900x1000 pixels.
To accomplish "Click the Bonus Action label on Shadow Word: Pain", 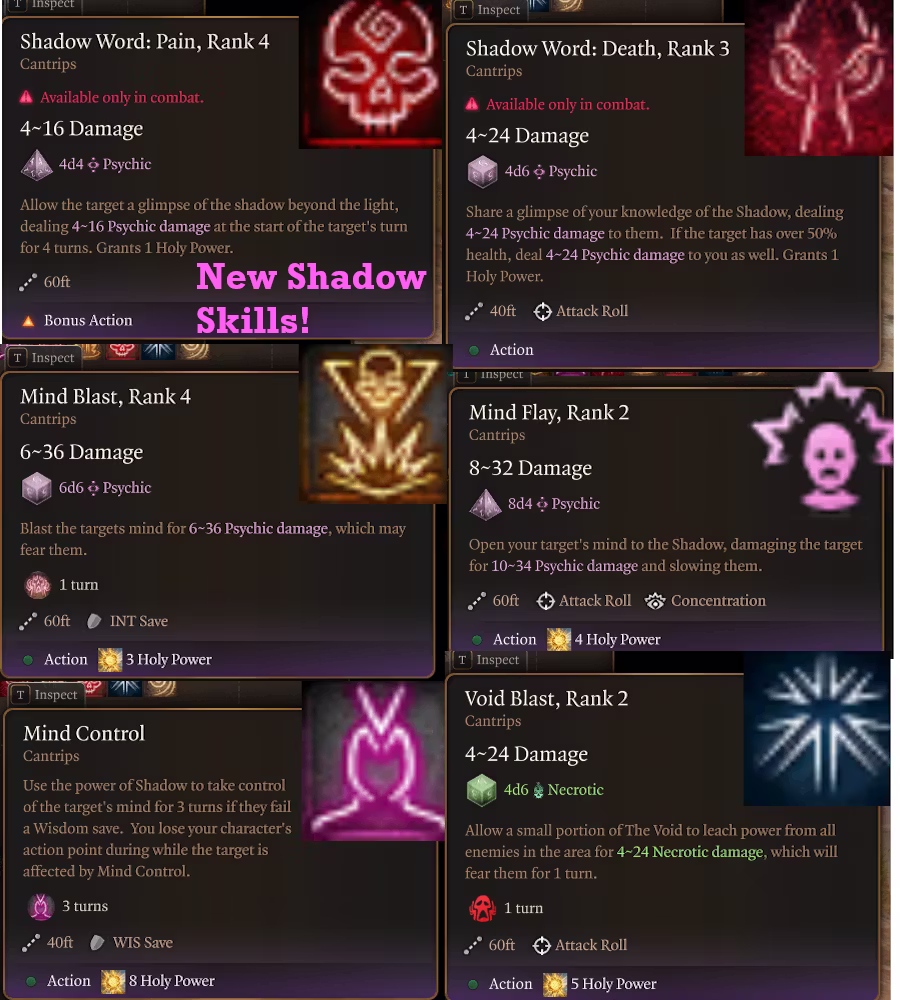I will pos(88,320).
